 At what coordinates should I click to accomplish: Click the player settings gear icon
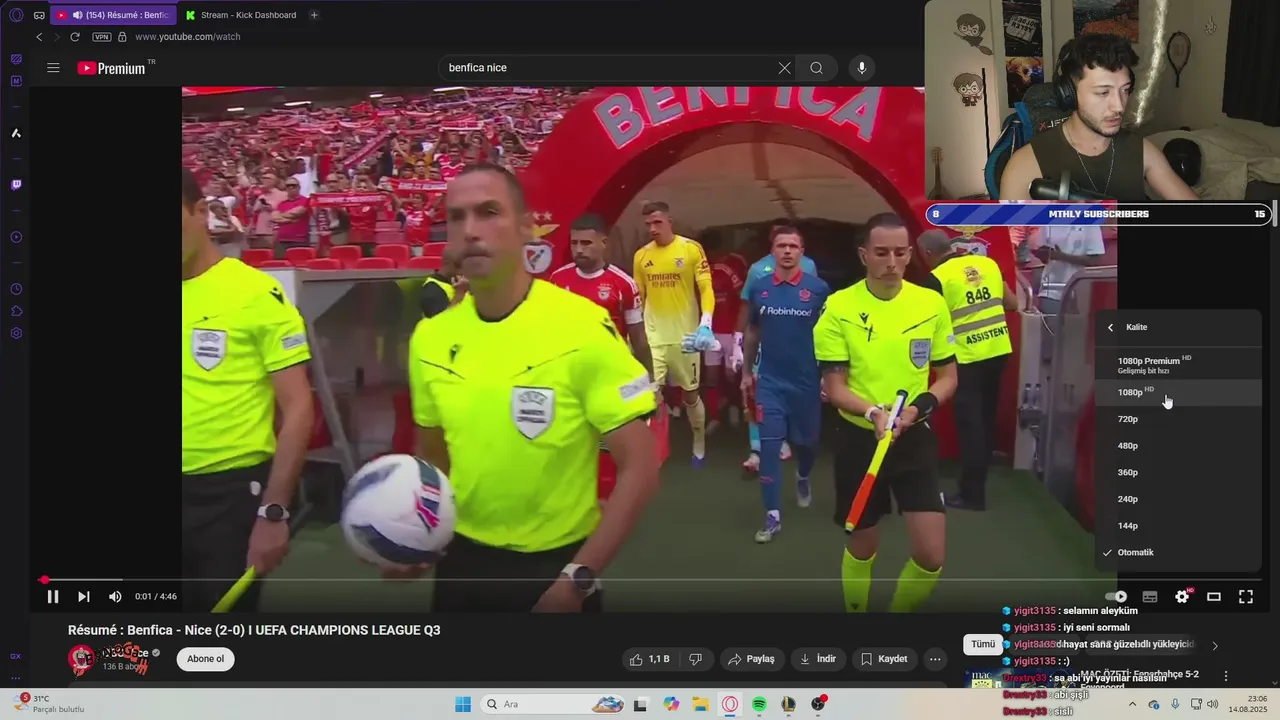(1182, 597)
